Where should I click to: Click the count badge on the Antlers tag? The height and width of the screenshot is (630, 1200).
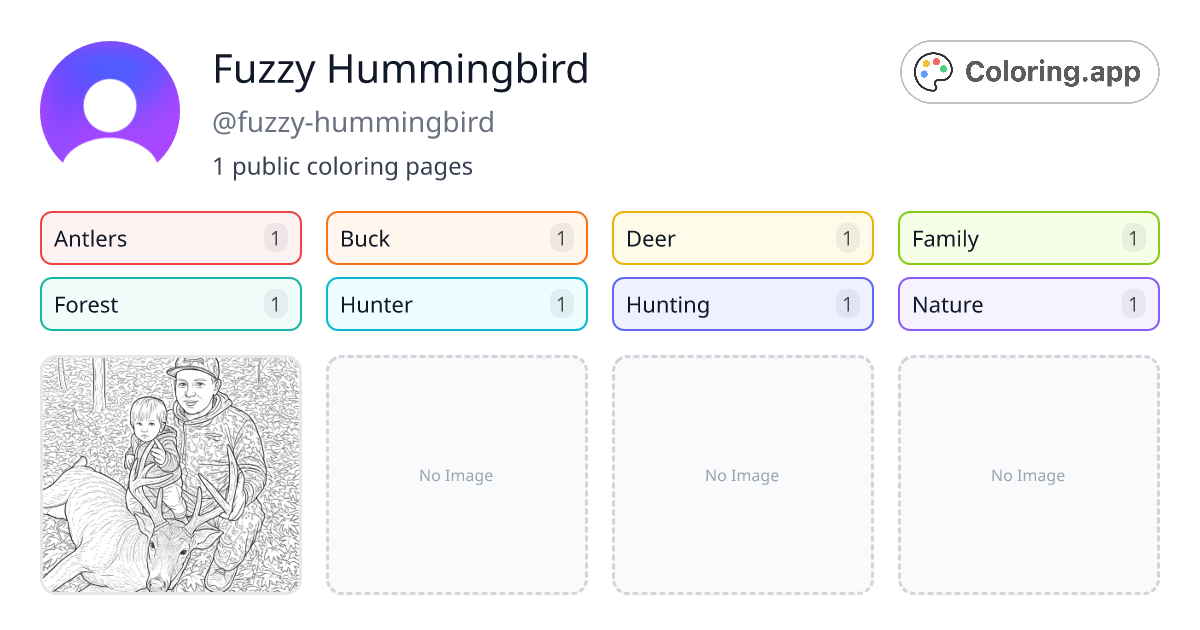click(275, 238)
